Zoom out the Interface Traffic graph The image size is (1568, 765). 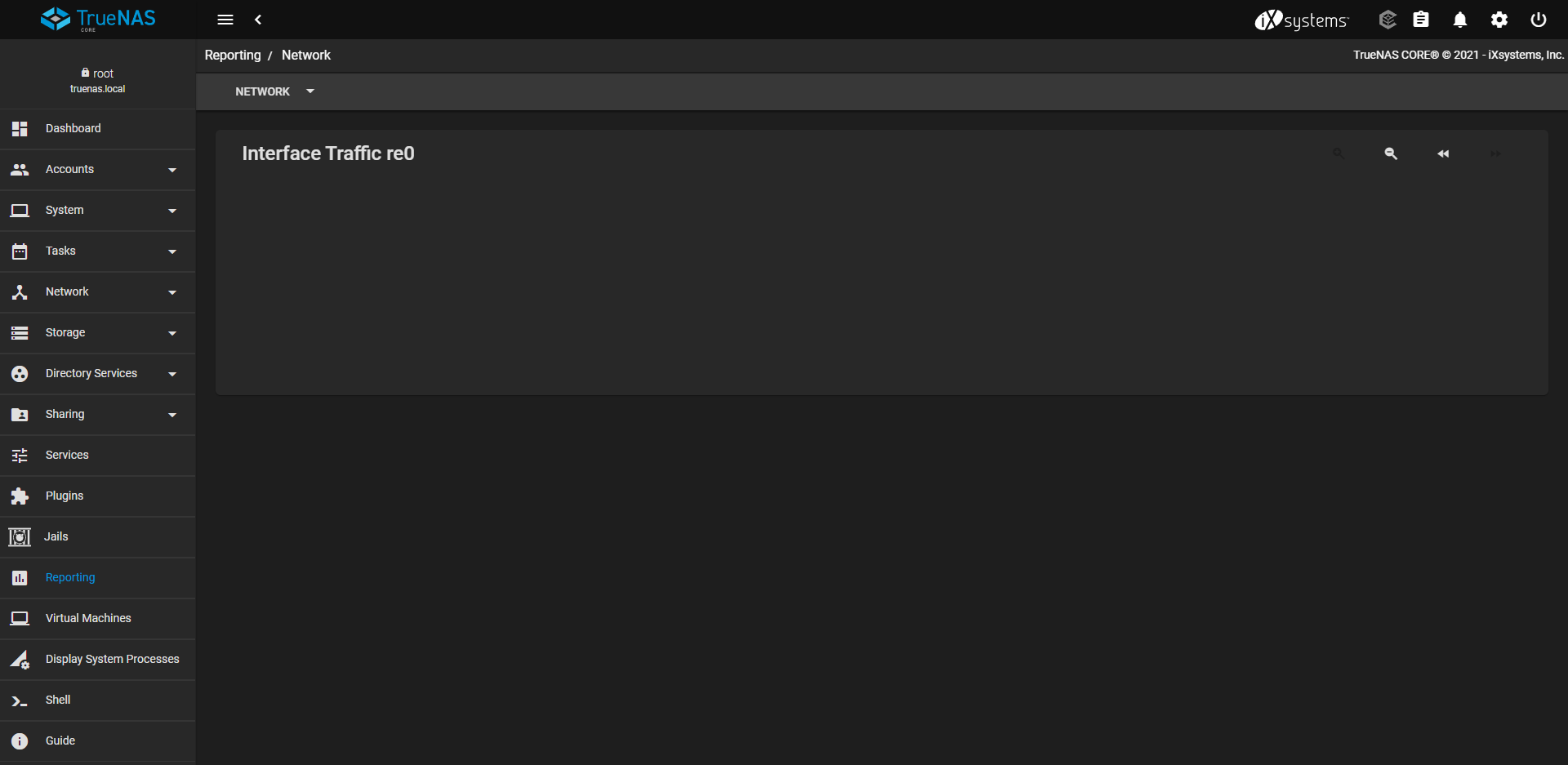(x=1391, y=153)
